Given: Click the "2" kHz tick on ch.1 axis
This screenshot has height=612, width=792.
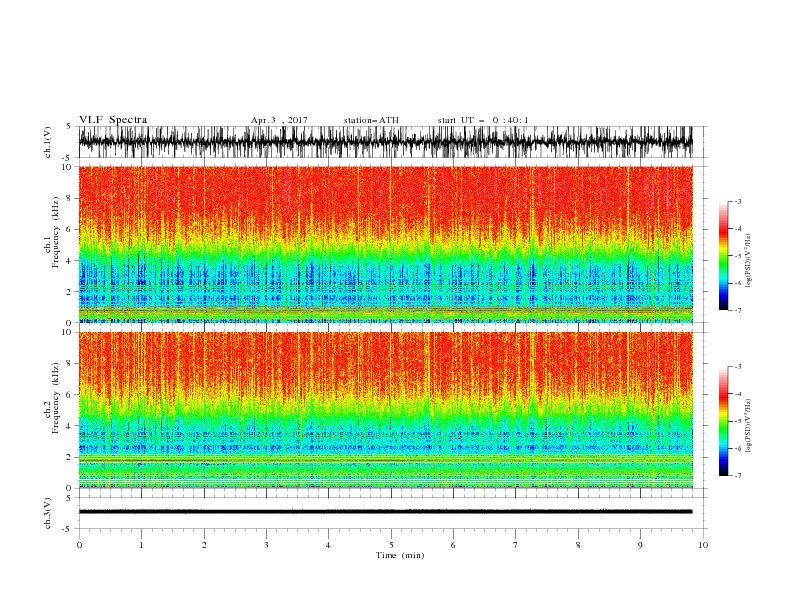Looking at the screenshot, I should tap(69, 292).
